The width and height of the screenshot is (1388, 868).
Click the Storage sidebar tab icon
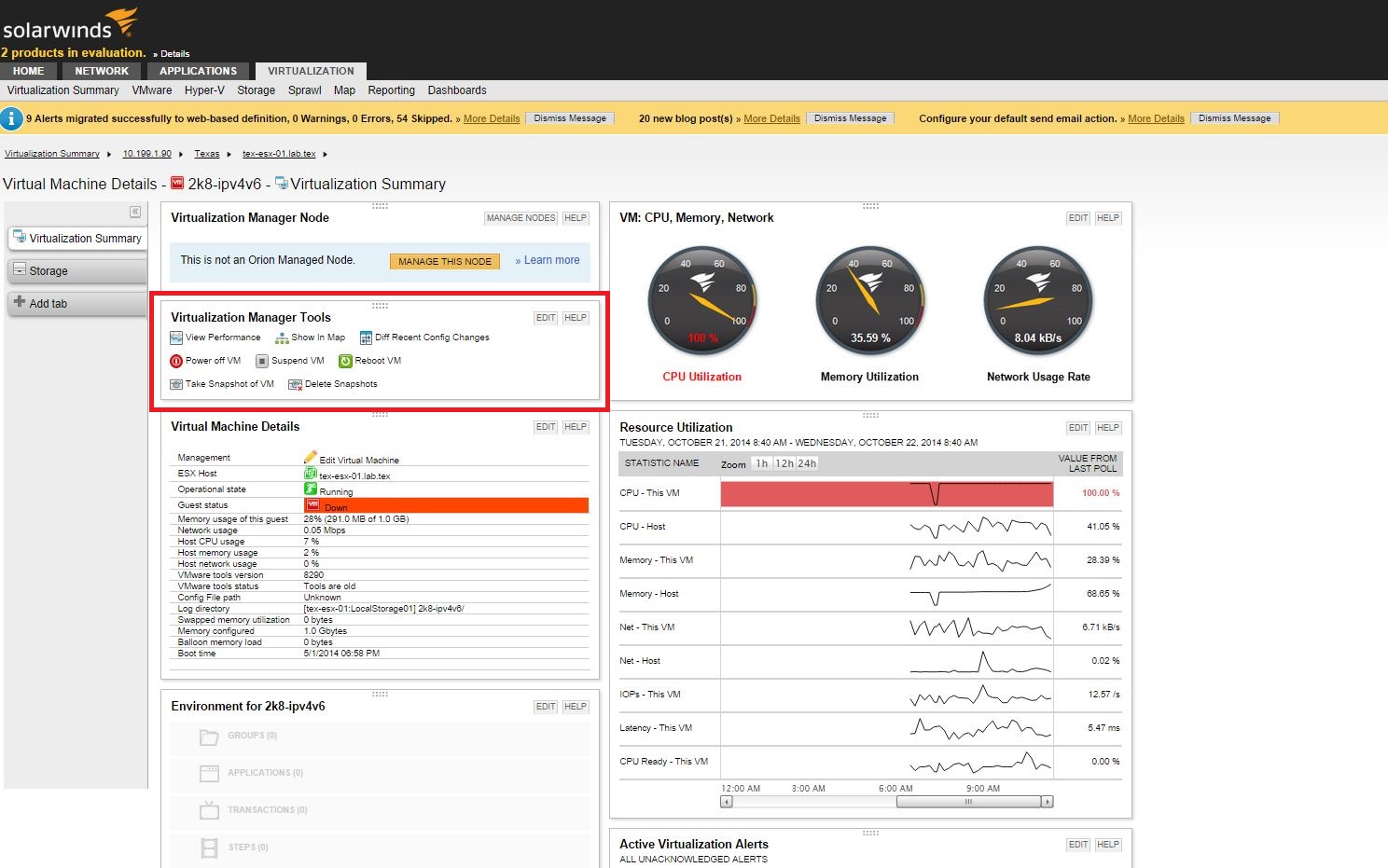coord(19,270)
